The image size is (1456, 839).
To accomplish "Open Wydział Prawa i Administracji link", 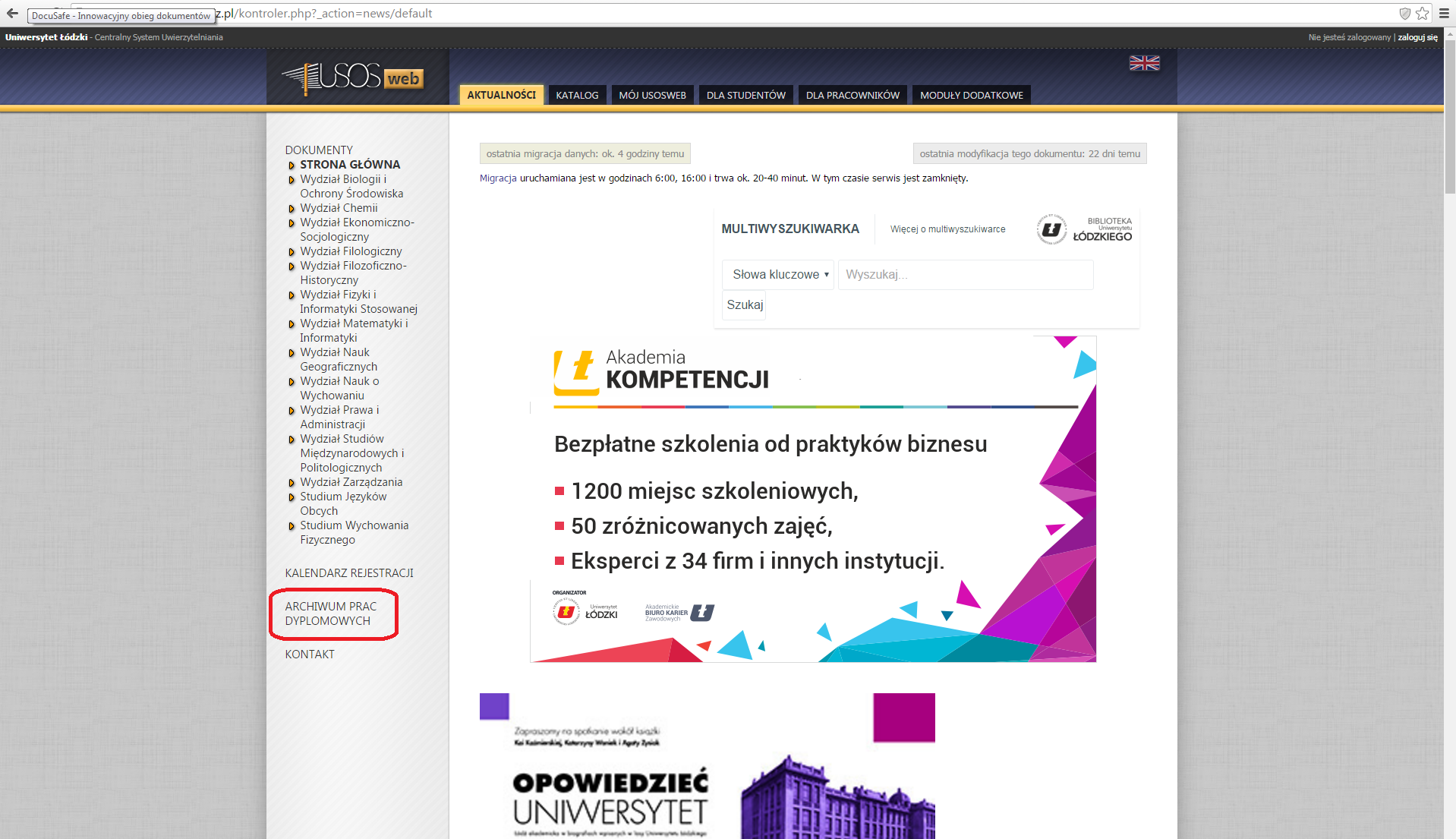I will point(339,417).
